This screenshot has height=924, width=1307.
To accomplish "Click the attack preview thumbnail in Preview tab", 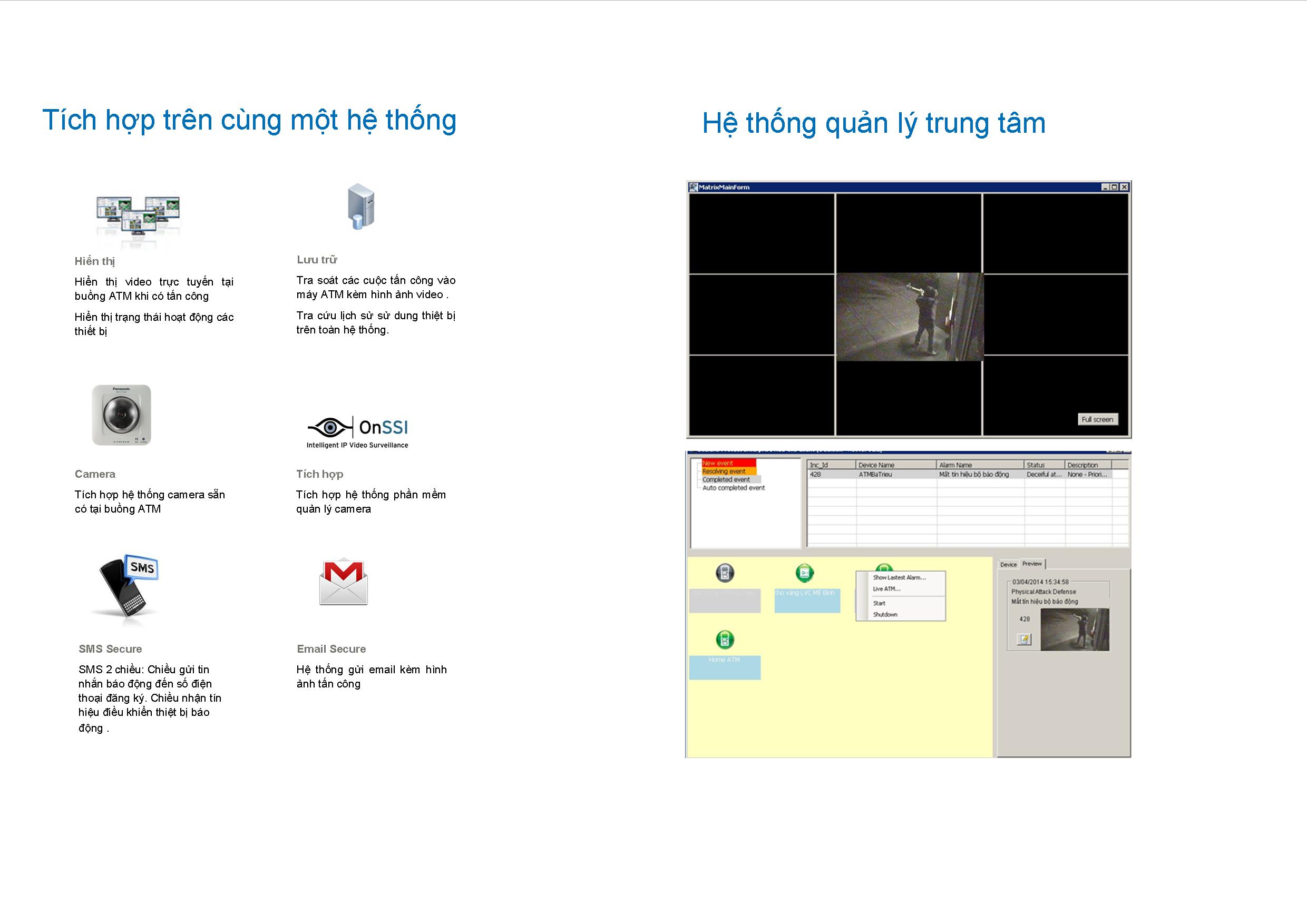I will (x=1075, y=630).
